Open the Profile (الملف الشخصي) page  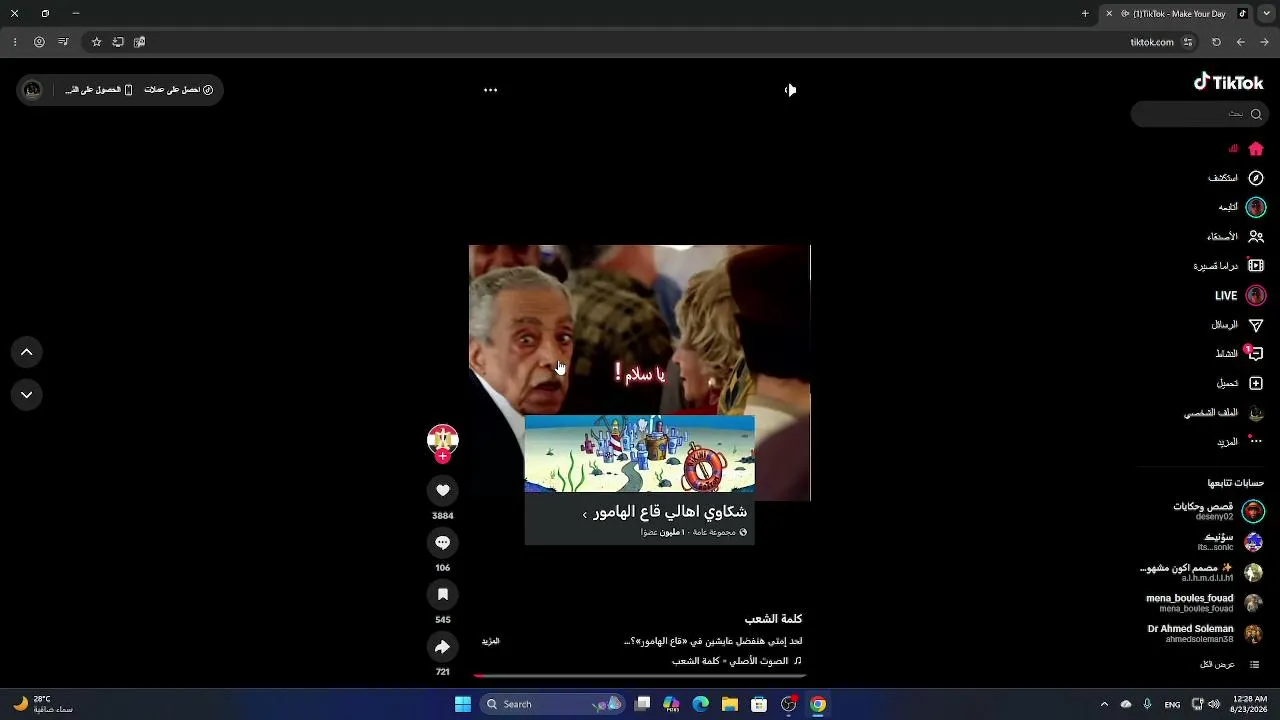(x=1224, y=413)
